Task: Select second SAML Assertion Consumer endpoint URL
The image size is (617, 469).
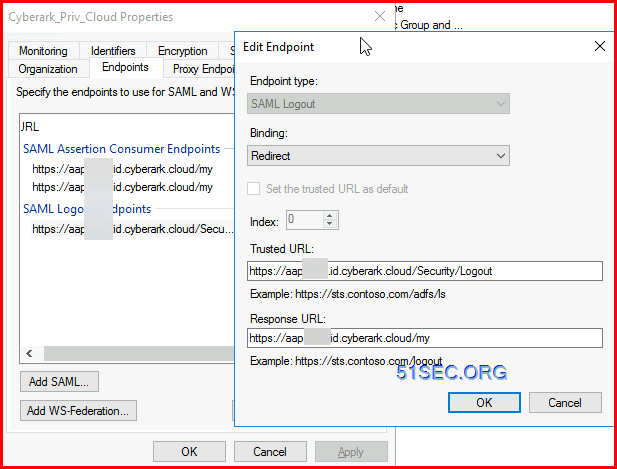Action: [x=122, y=187]
